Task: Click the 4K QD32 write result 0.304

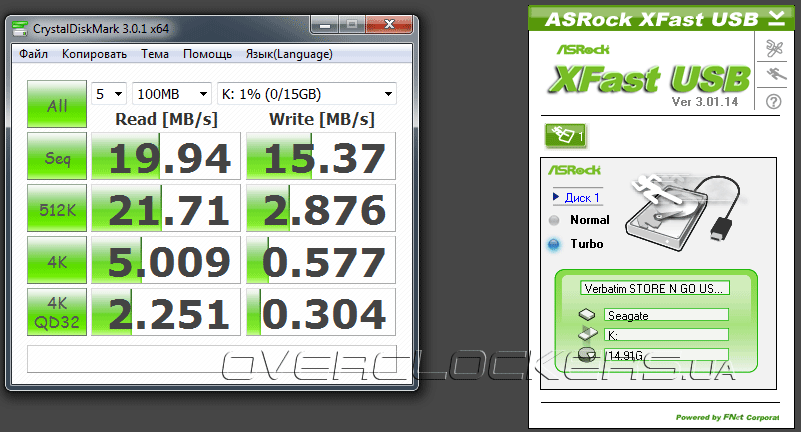Action: pos(321,312)
